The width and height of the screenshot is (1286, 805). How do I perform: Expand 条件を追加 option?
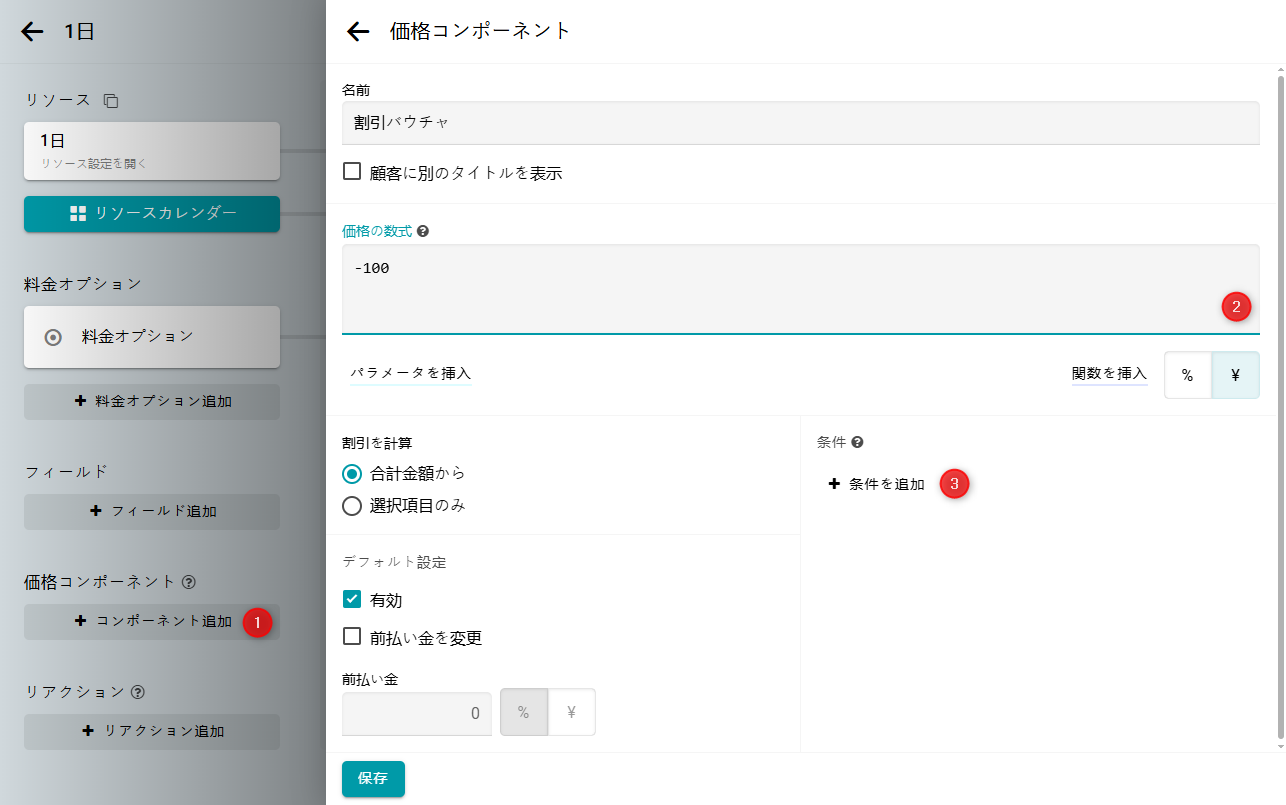(x=877, y=484)
